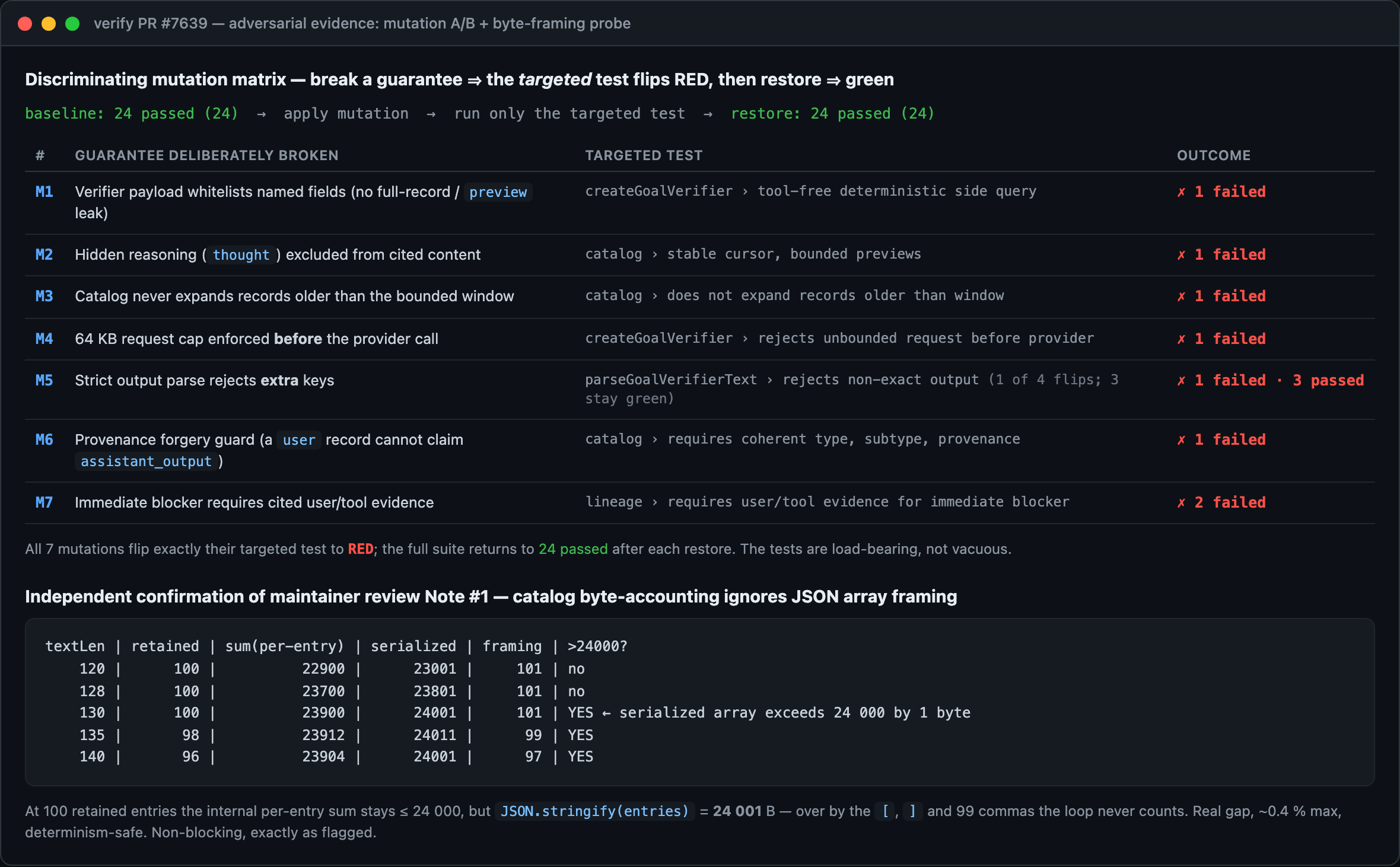Select the M7 row identifier
Viewport: 1400px width, 867px height.
click(44, 502)
